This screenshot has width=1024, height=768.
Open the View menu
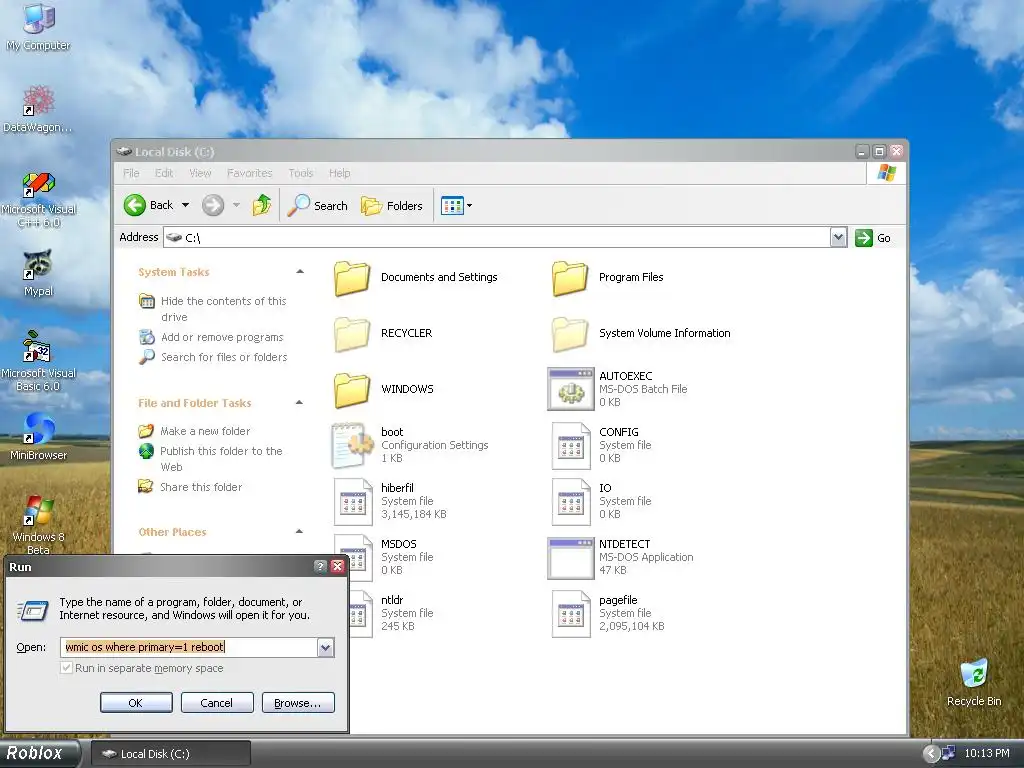point(200,173)
